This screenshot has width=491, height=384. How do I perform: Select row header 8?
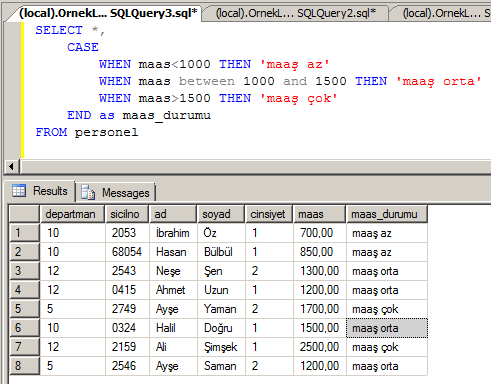[x=24, y=366]
